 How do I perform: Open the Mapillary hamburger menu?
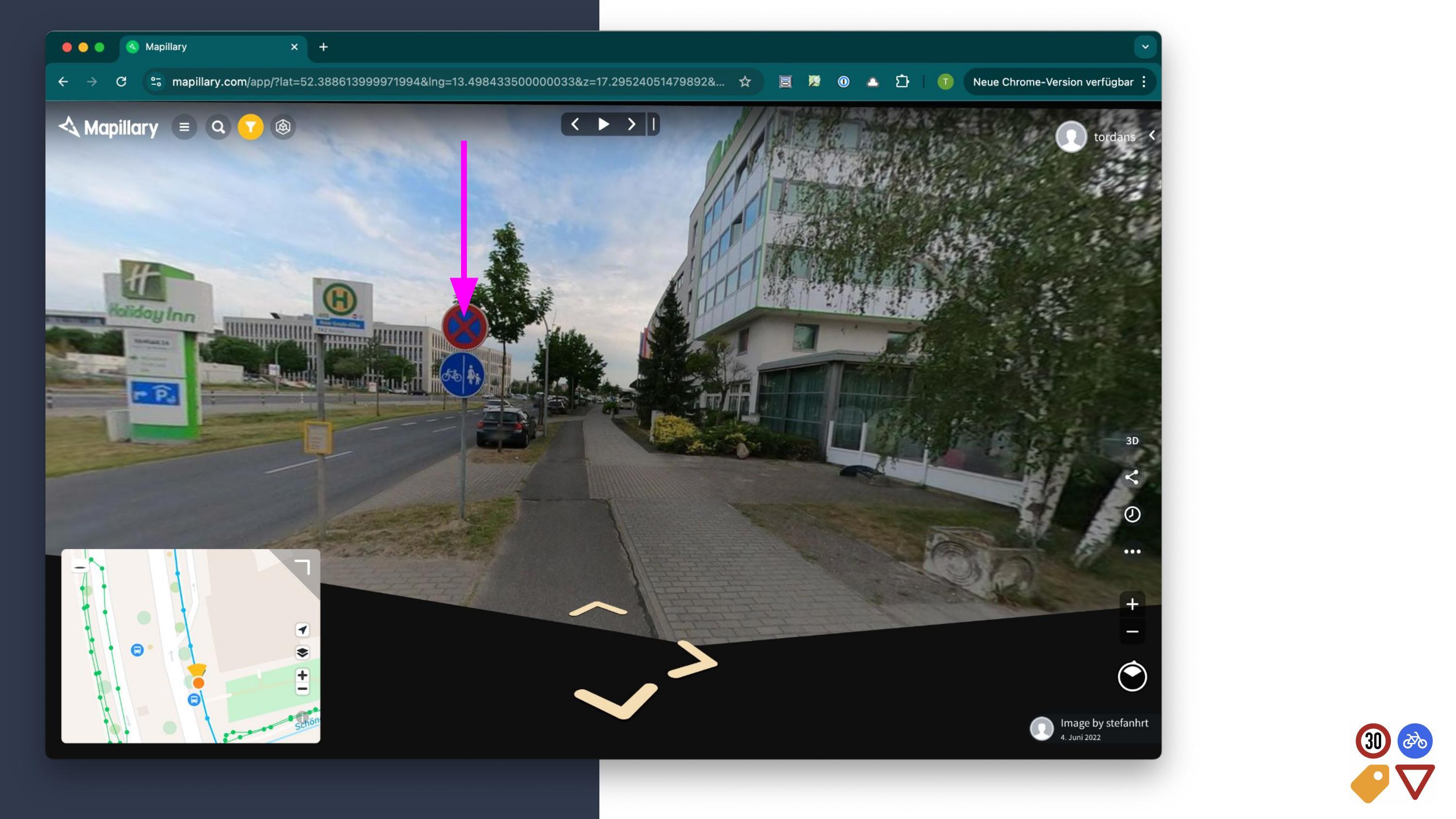click(x=184, y=127)
